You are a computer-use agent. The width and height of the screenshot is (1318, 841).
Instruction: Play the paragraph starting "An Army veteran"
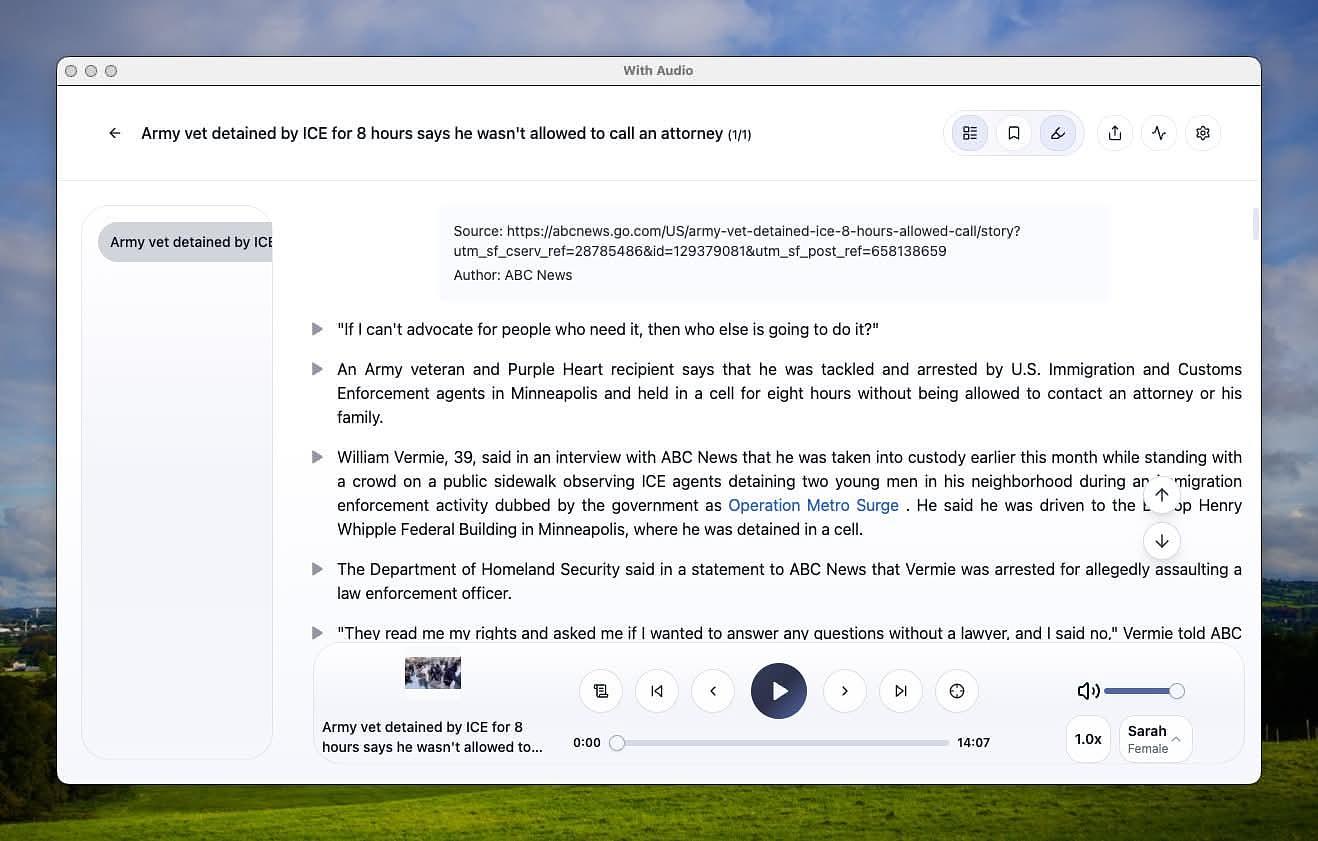[x=317, y=369]
